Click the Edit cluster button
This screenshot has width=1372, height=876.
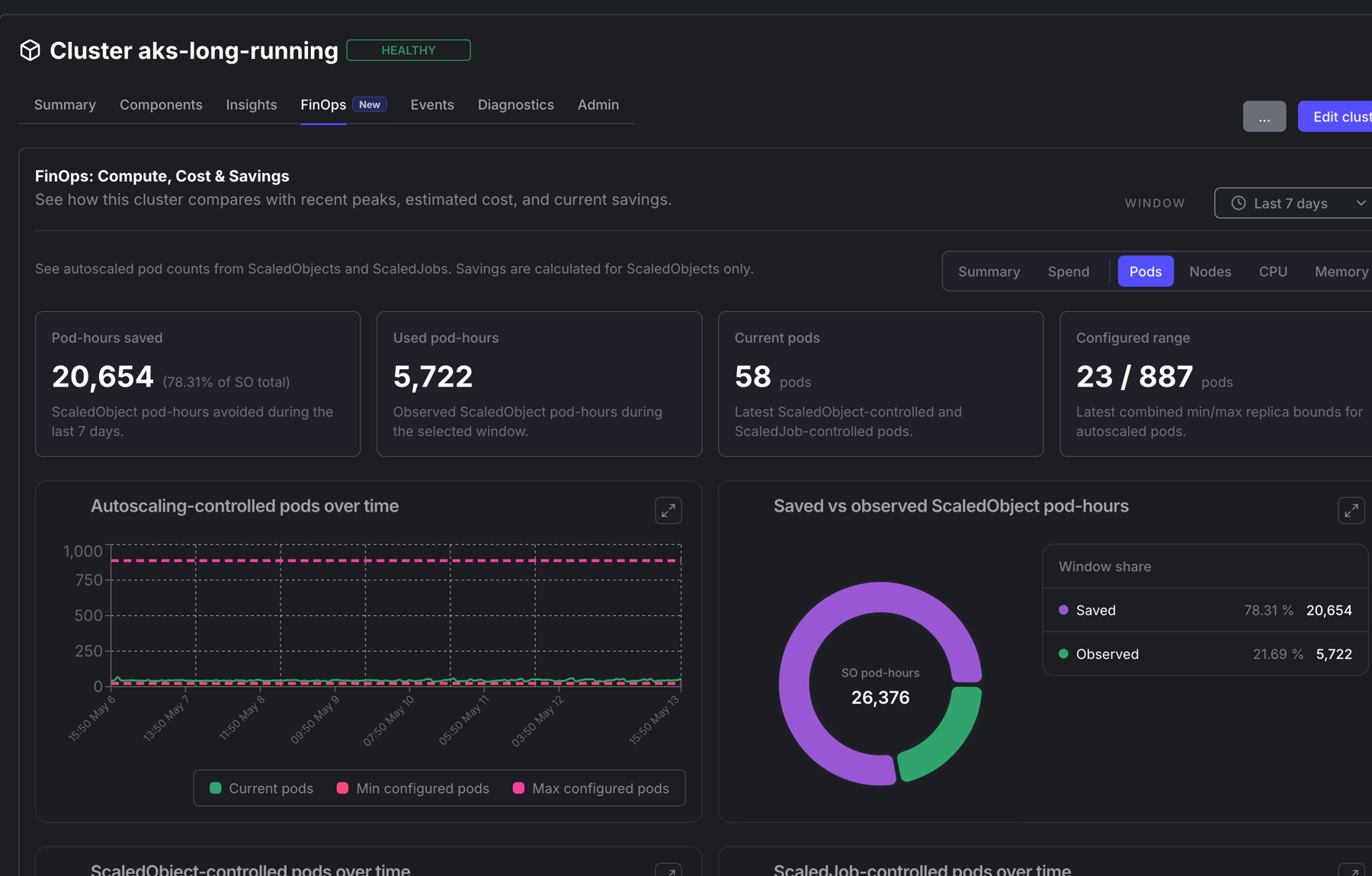(x=1335, y=117)
